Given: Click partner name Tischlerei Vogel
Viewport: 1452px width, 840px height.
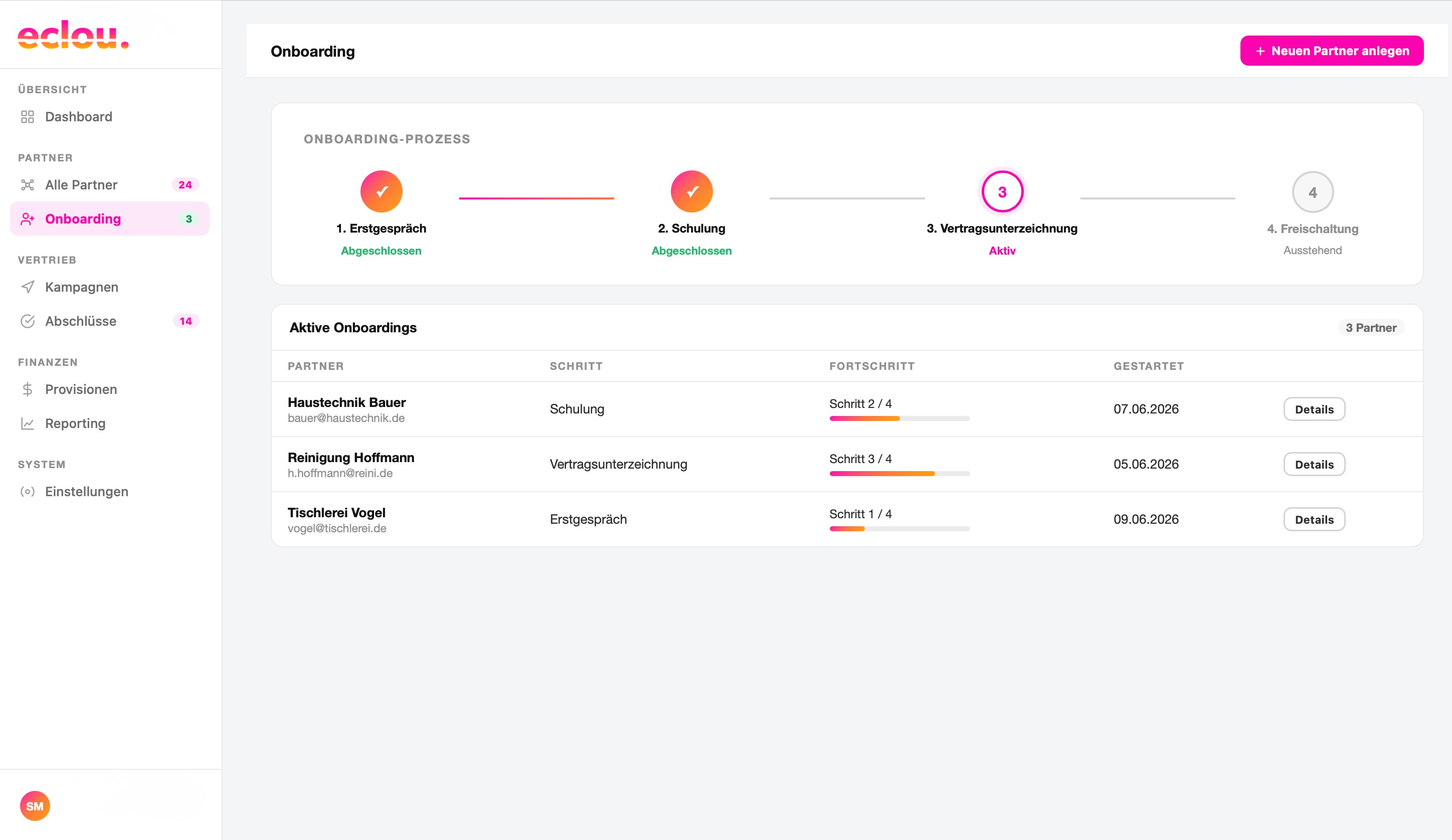Looking at the screenshot, I should (336, 513).
